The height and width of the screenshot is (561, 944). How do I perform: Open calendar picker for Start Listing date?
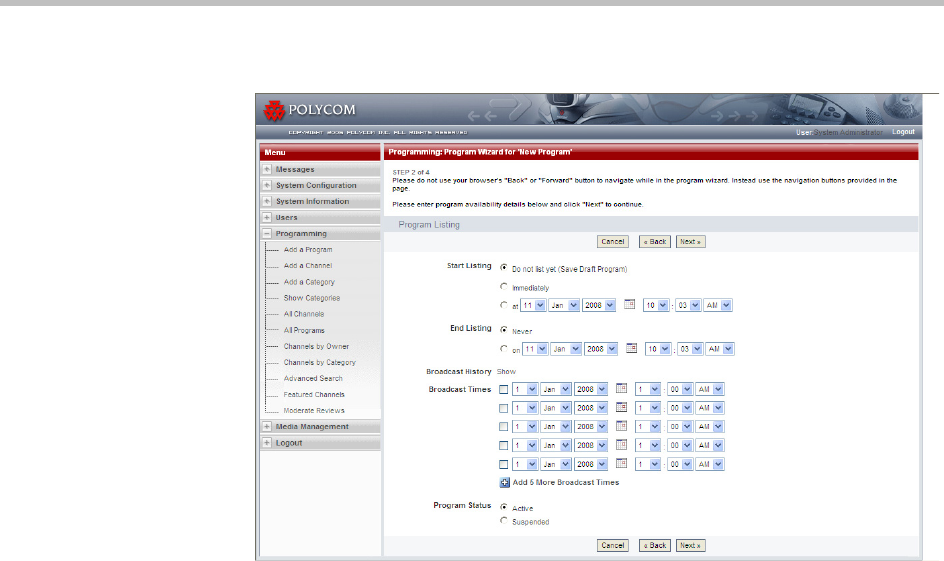tap(630, 305)
